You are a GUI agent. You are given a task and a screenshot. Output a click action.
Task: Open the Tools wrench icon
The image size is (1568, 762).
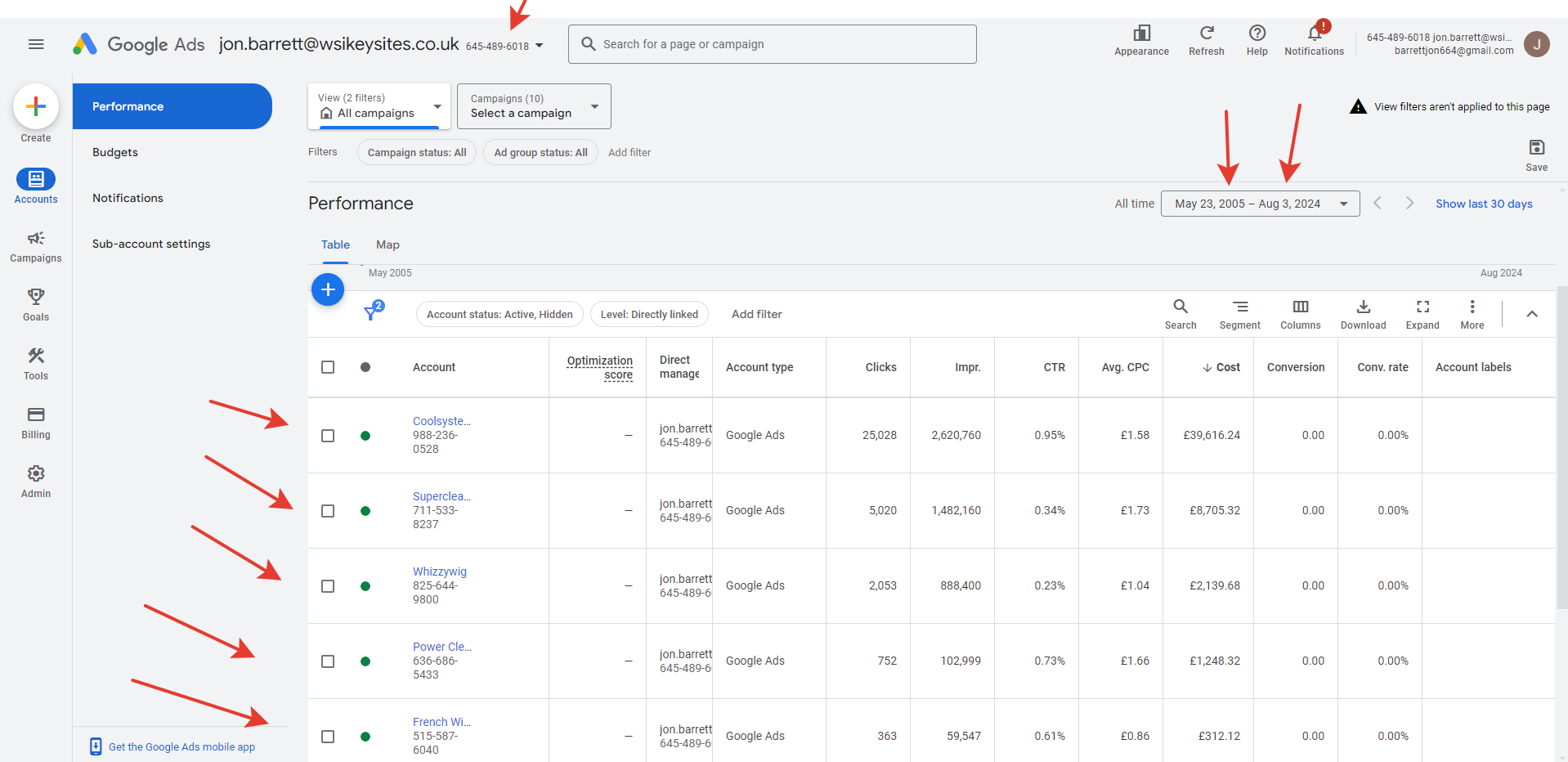tap(36, 356)
